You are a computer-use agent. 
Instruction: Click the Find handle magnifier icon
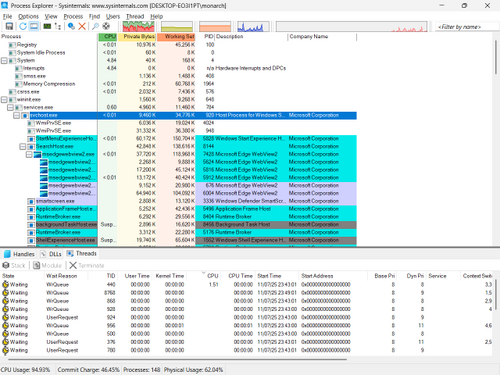pyautogui.click(x=95, y=26)
